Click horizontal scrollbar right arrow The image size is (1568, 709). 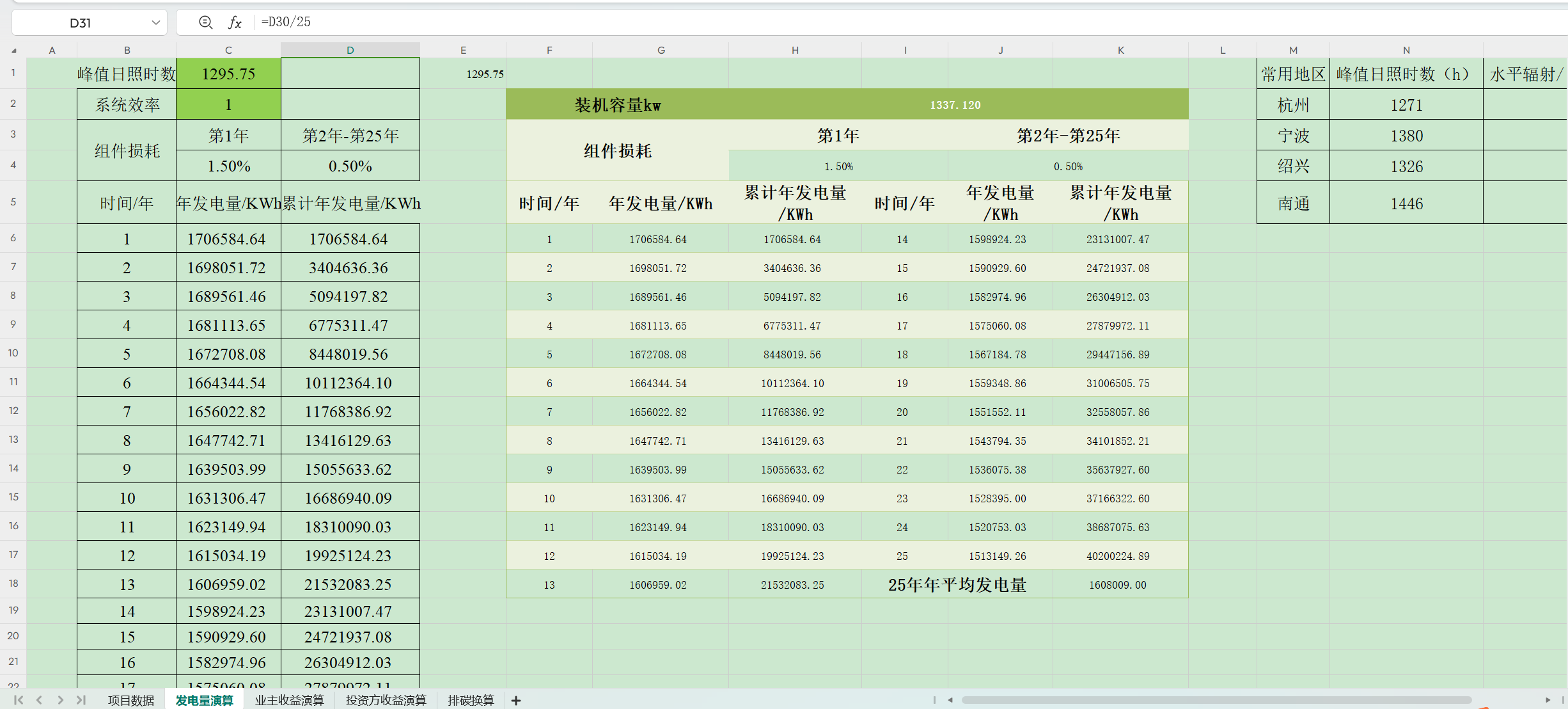1548,700
